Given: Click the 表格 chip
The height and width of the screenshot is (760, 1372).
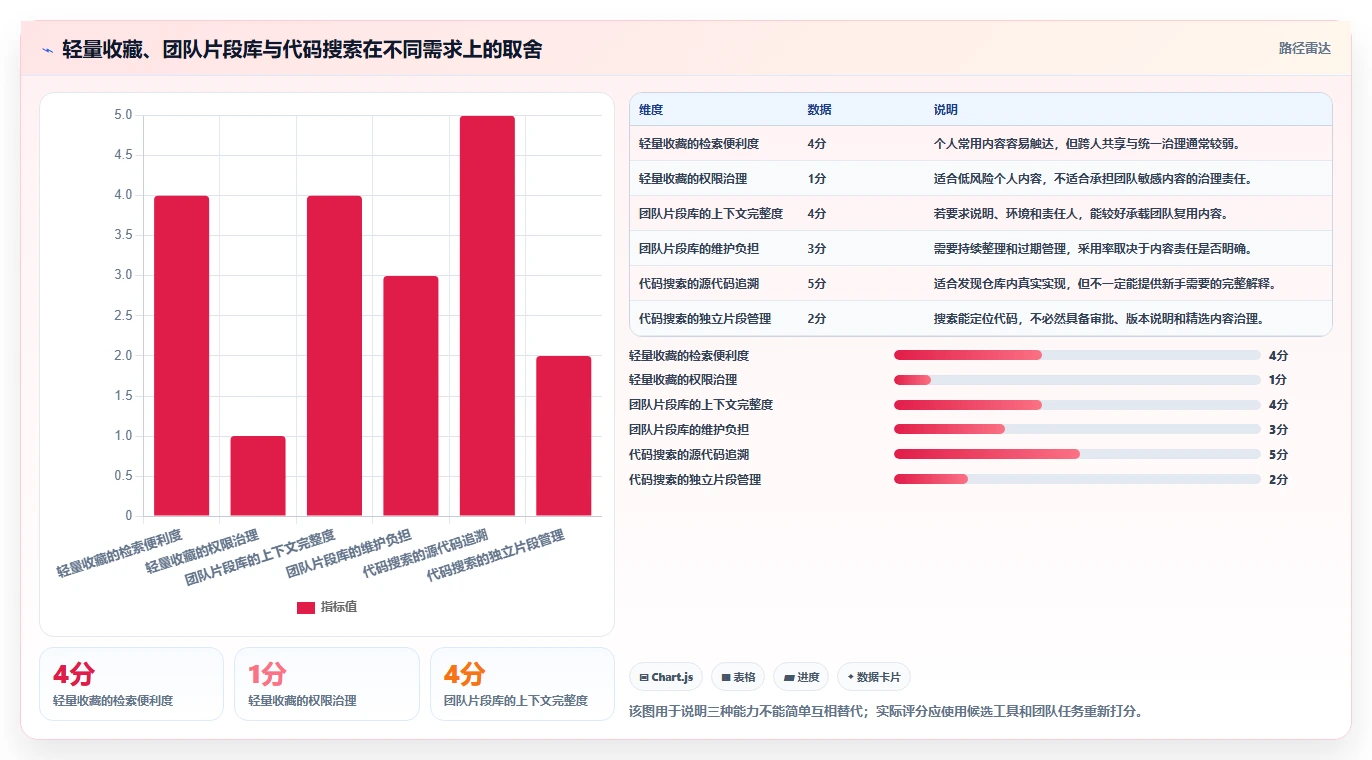Looking at the screenshot, I should pyautogui.click(x=738, y=677).
